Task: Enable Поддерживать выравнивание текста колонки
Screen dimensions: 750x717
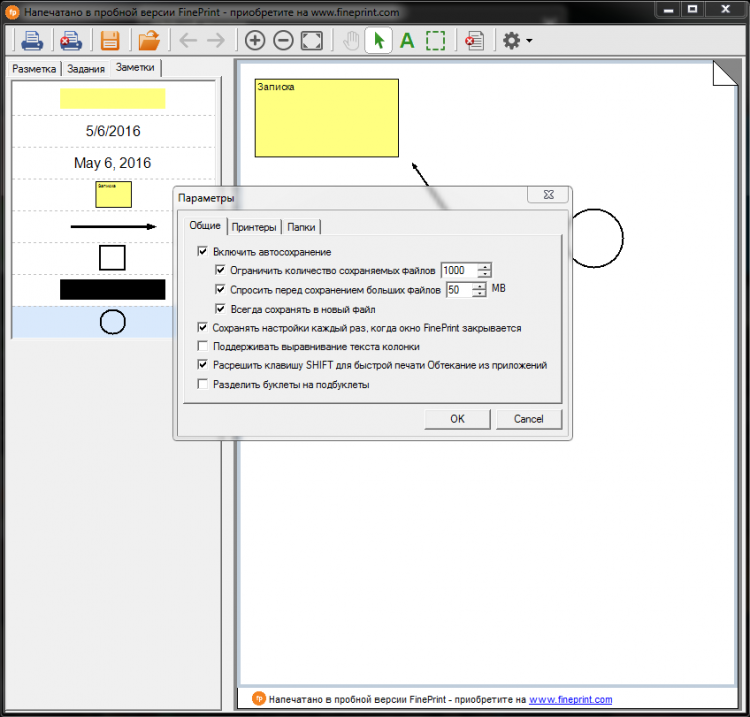Action: click(x=202, y=346)
